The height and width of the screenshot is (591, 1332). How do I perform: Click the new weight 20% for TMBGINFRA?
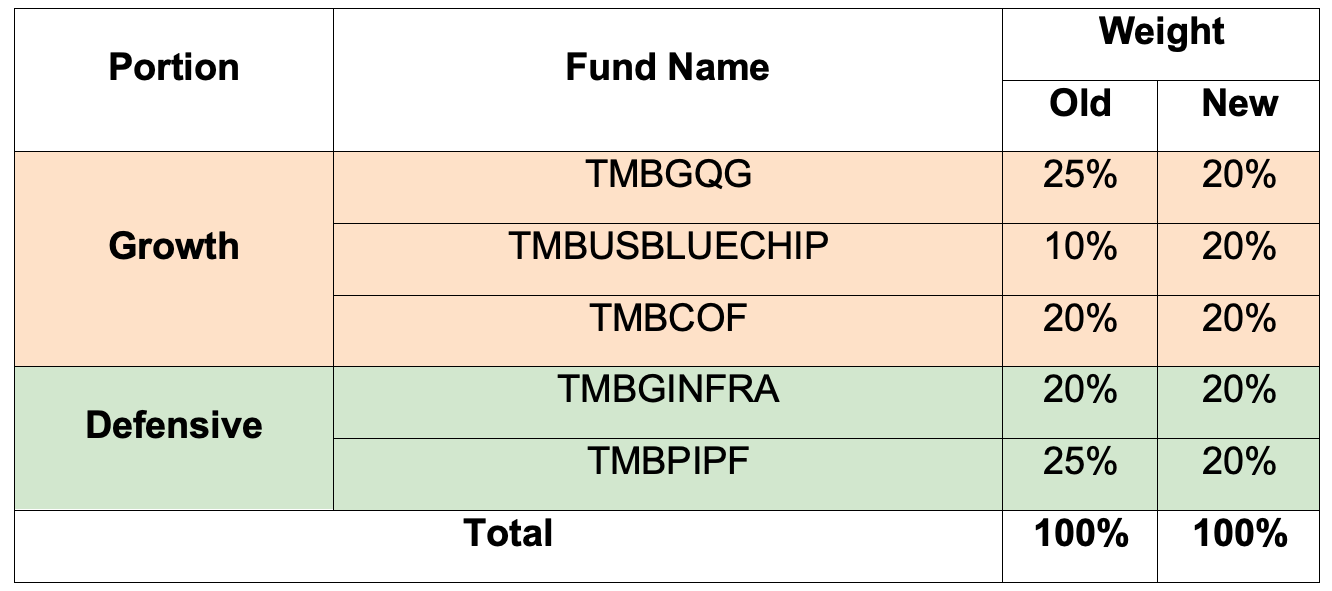1239,389
